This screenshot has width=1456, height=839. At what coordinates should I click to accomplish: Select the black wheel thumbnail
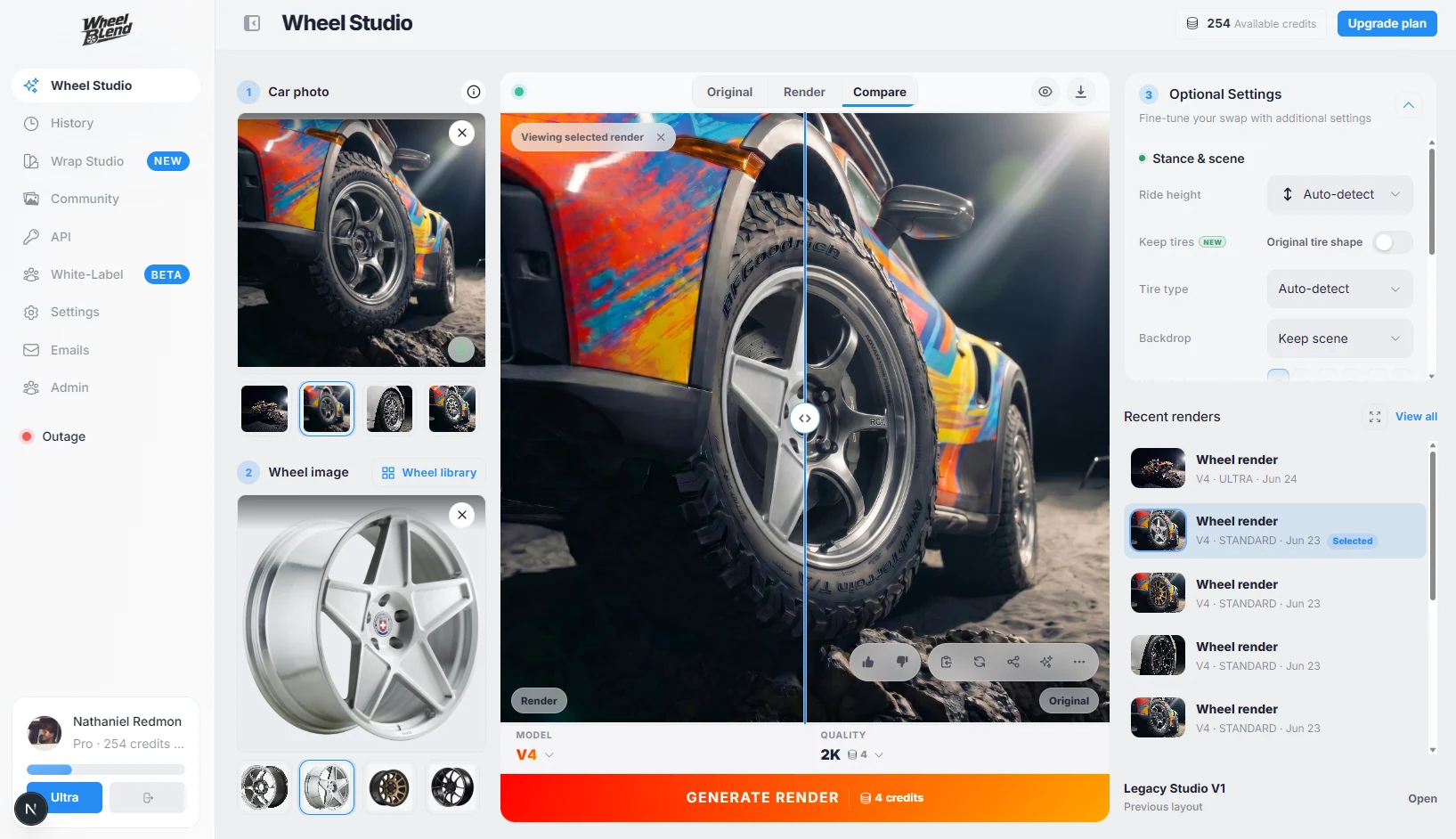click(x=452, y=787)
